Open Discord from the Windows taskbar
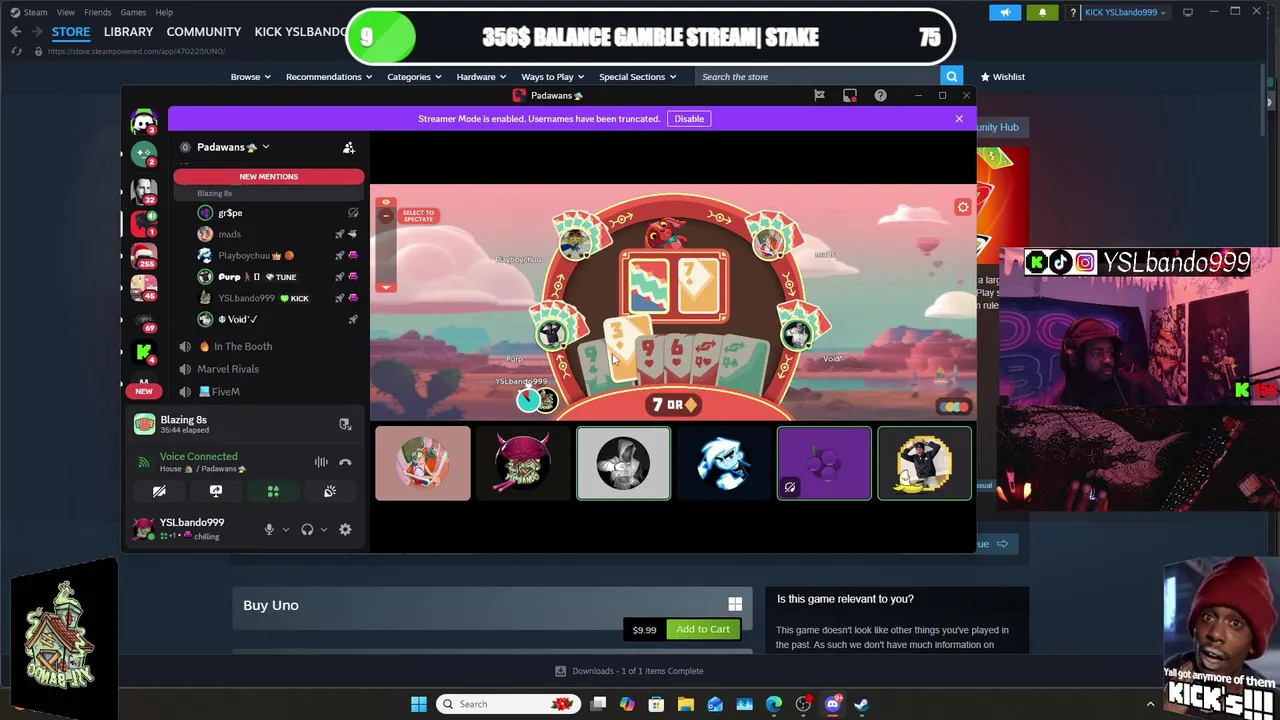1280x720 pixels. click(832, 704)
